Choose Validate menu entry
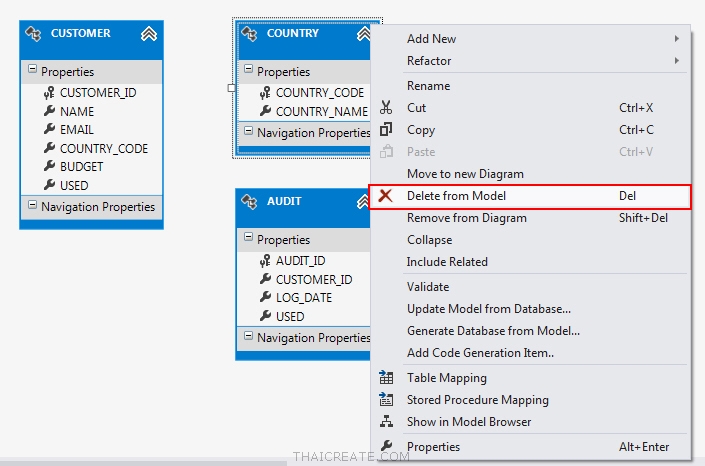Screen dimensions: 705x466 [531, 287]
